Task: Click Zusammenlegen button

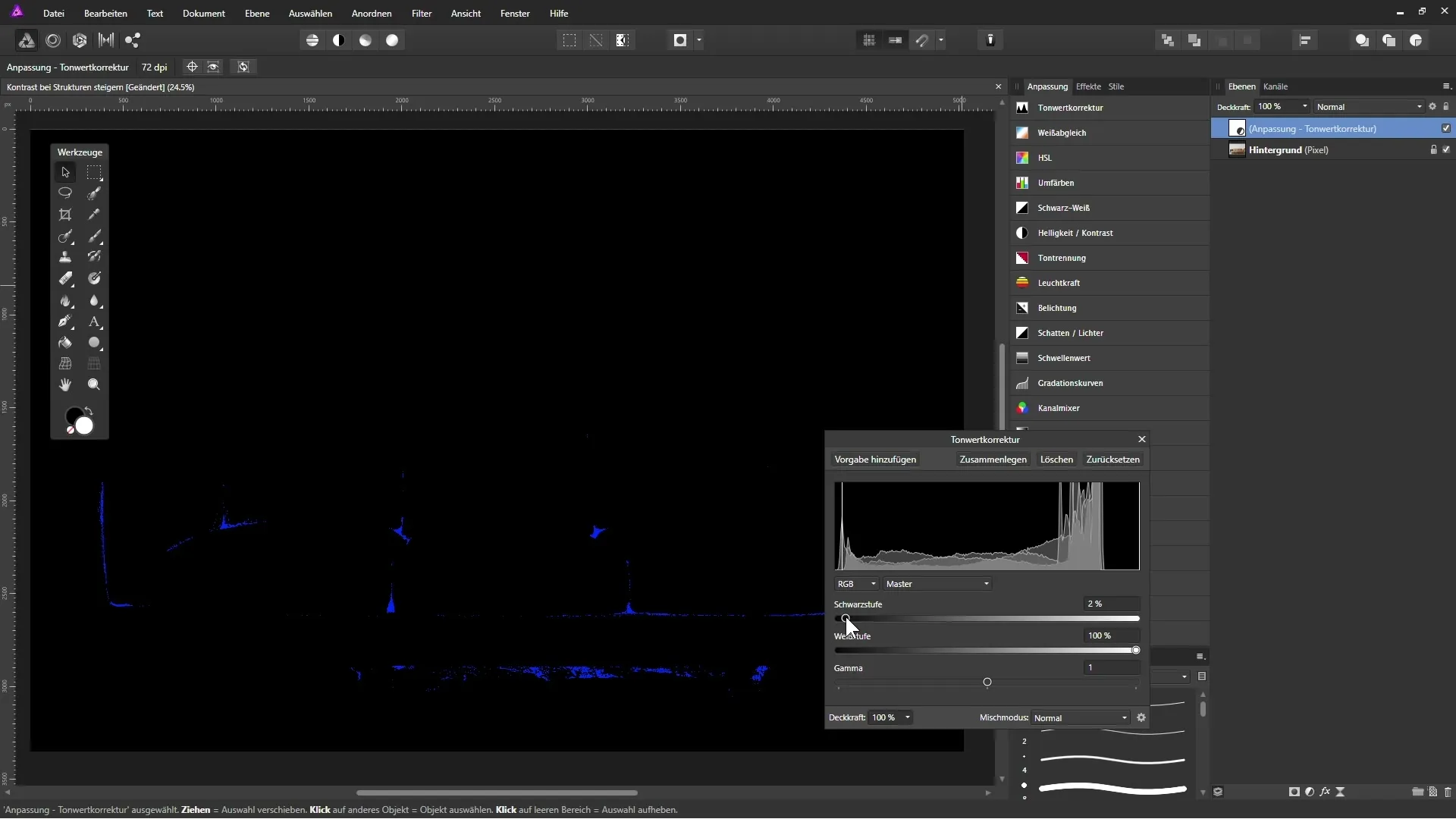Action: pyautogui.click(x=993, y=460)
